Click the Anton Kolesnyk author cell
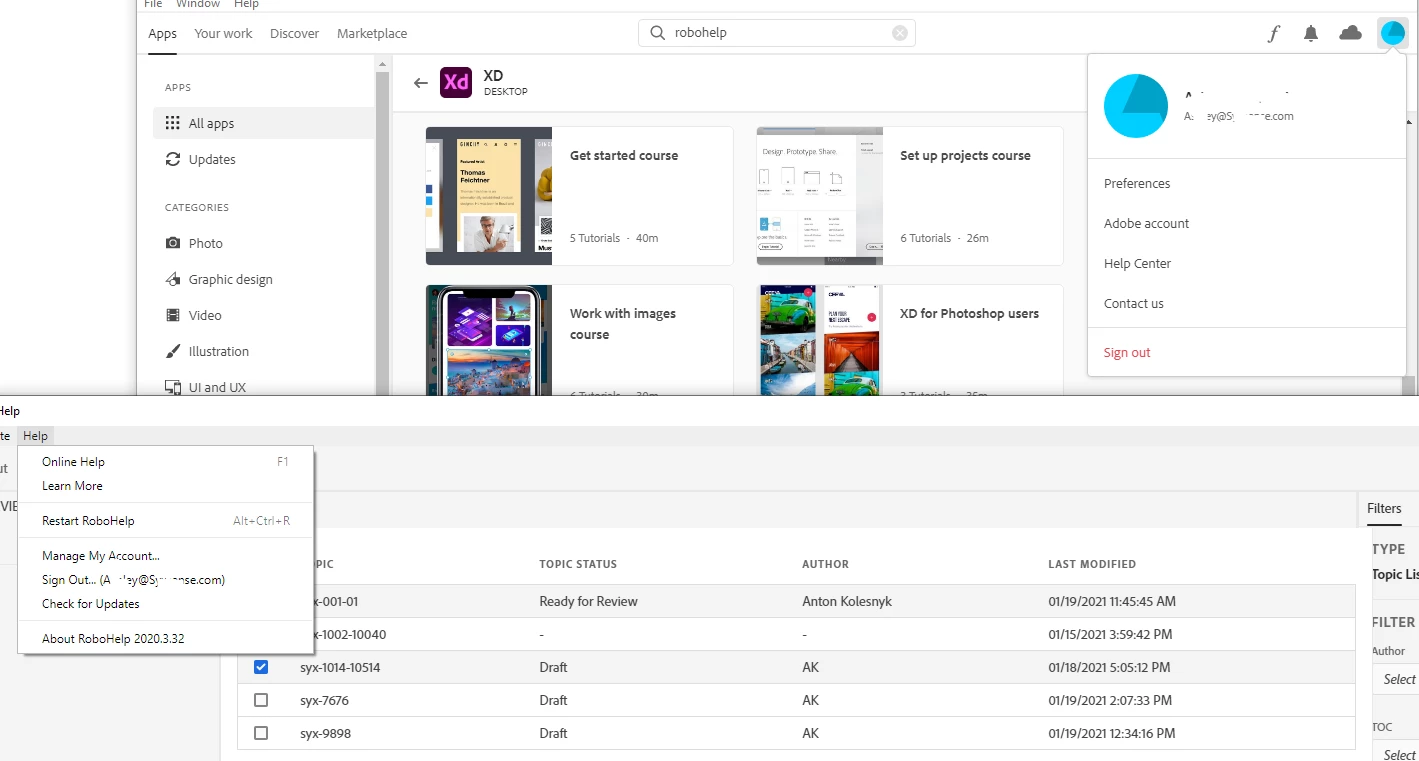Image resolution: width=1419 pixels, height=761 pixels. (x=847, y=602)
